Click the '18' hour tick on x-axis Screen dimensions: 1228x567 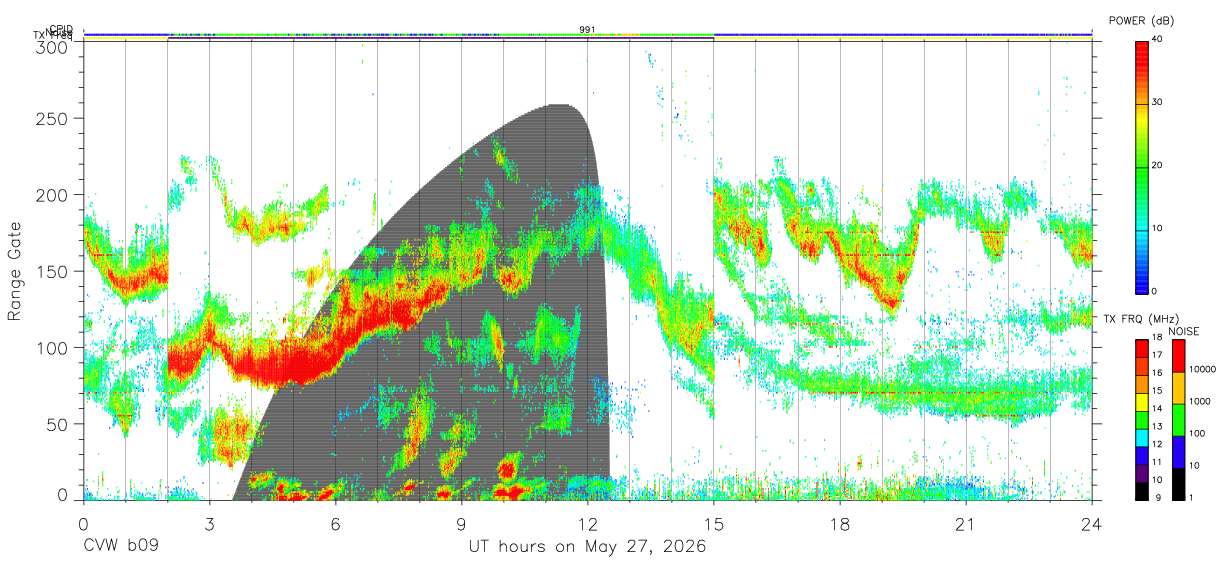[x=840, y=524]
